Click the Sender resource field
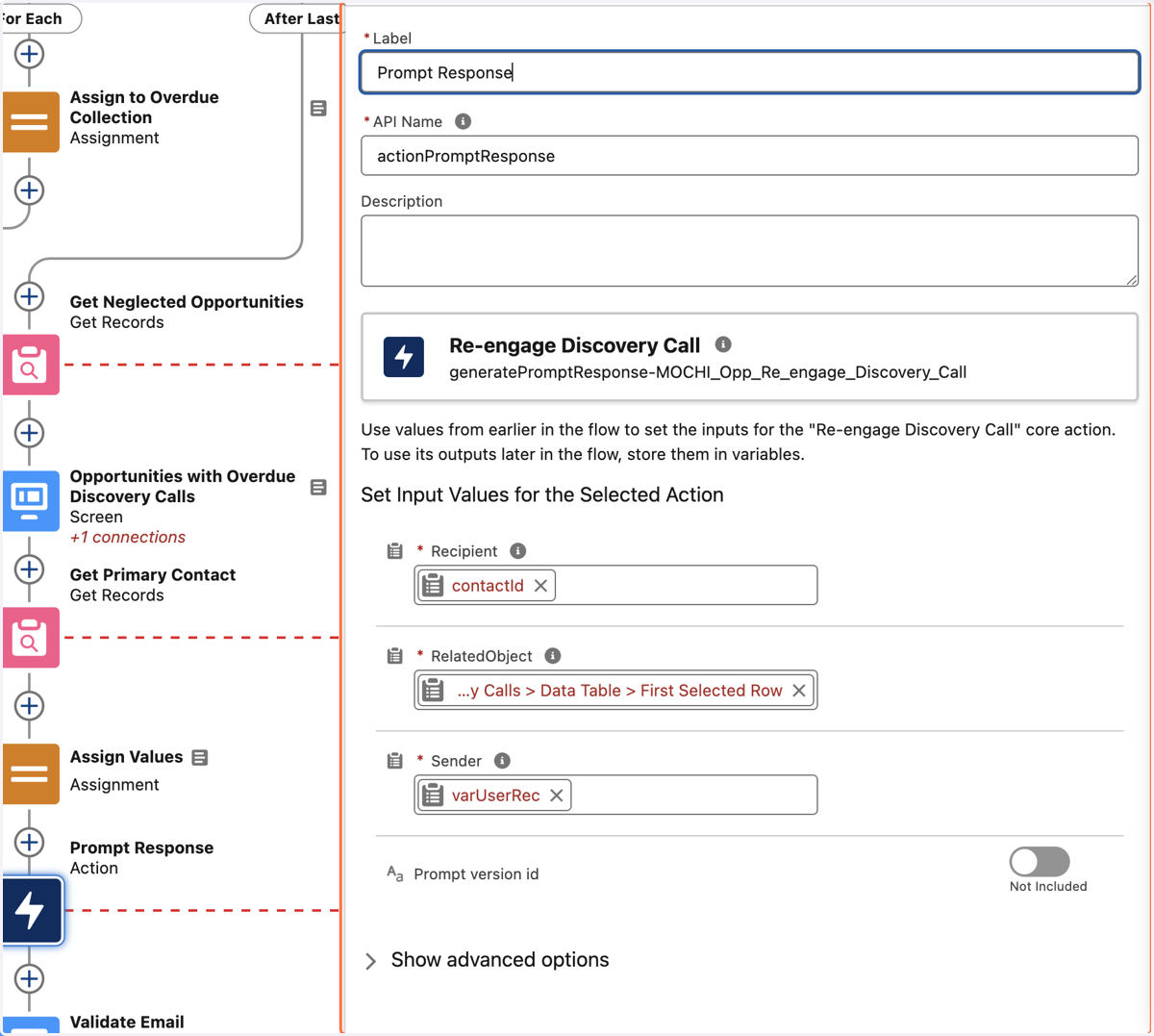 [x=615, y=795]
